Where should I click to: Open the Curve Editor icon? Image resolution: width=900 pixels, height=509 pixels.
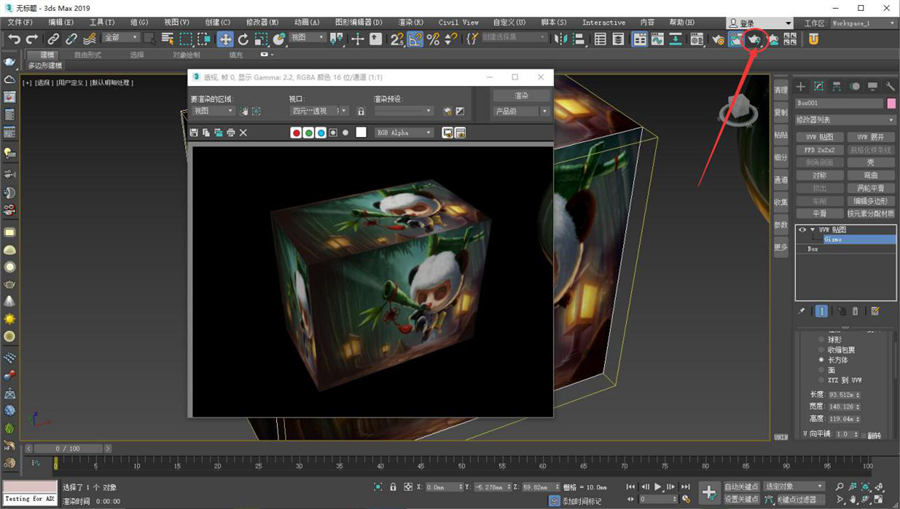point(658,39)
